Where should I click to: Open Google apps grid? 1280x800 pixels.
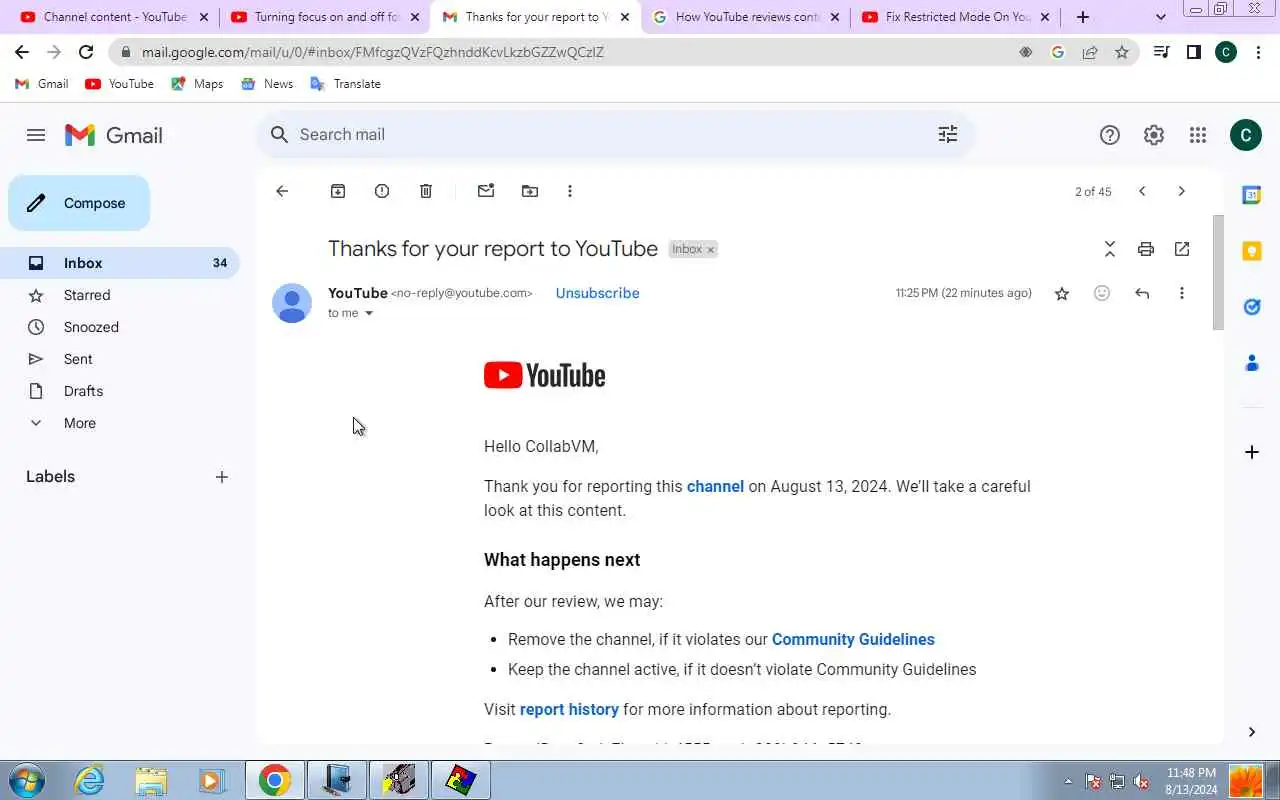[x=1198, y=135]
